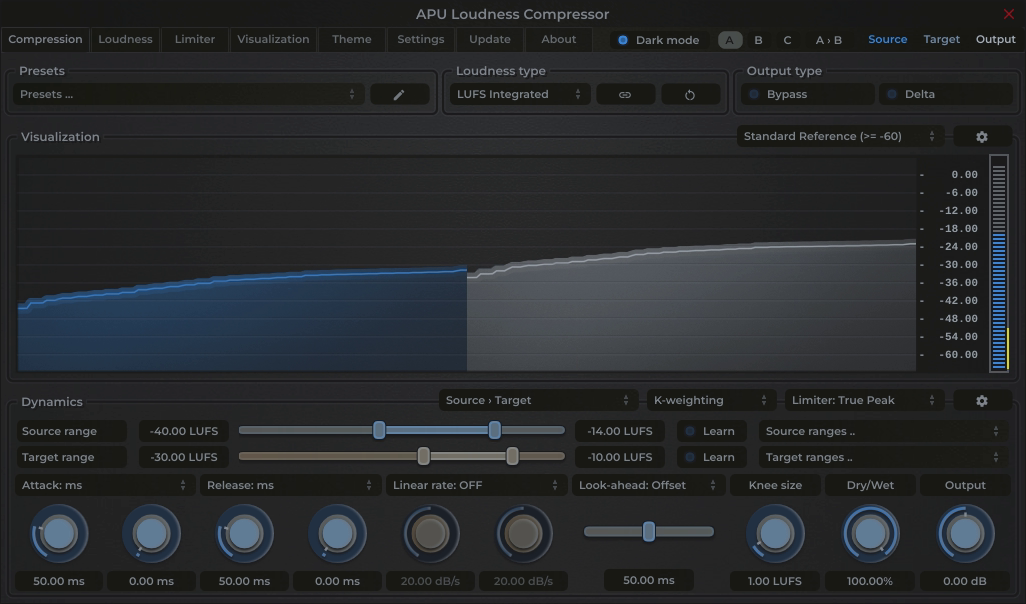Show the Target visualization

[941, 39]
